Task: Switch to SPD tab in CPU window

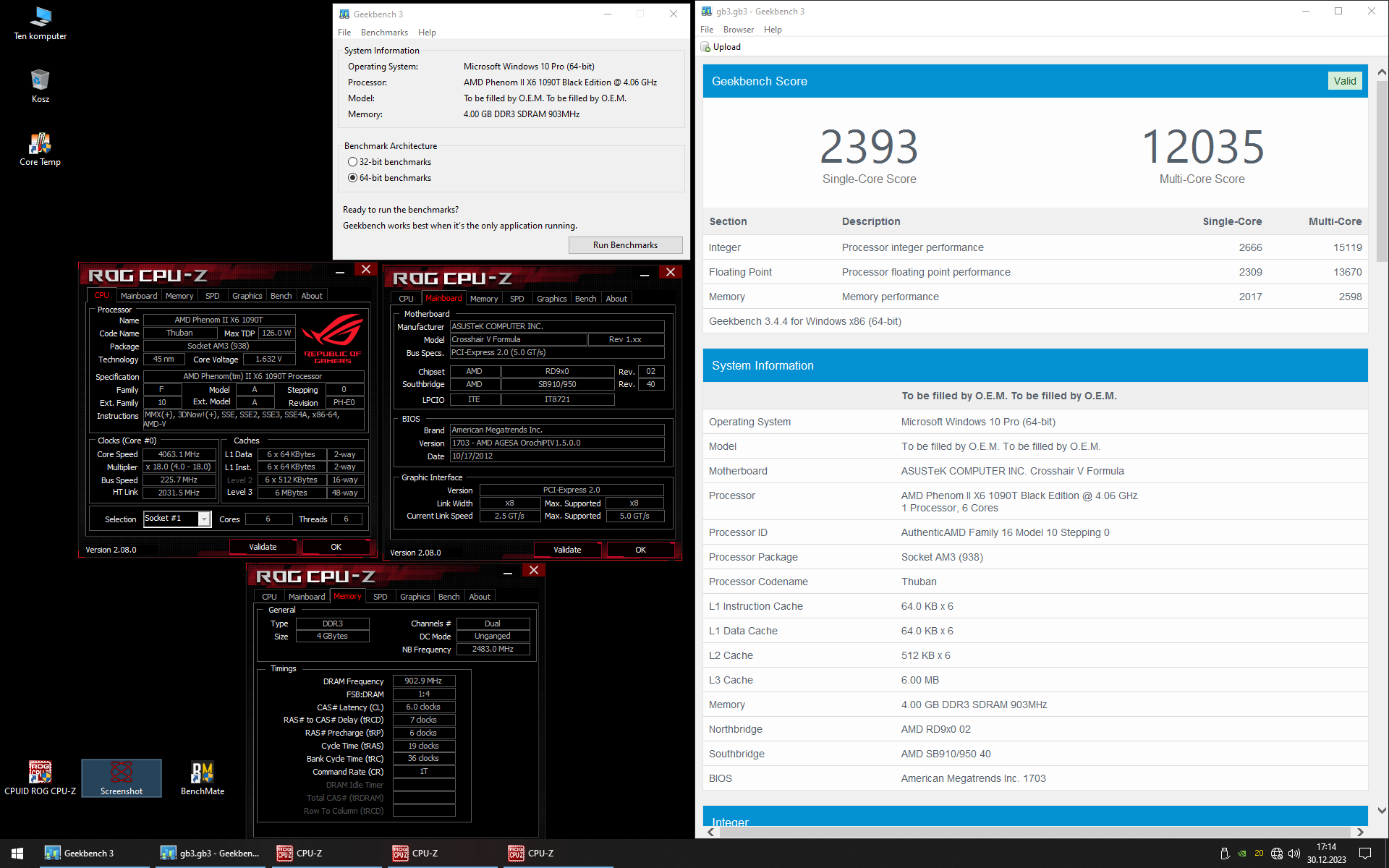Action: coord(212,296)
